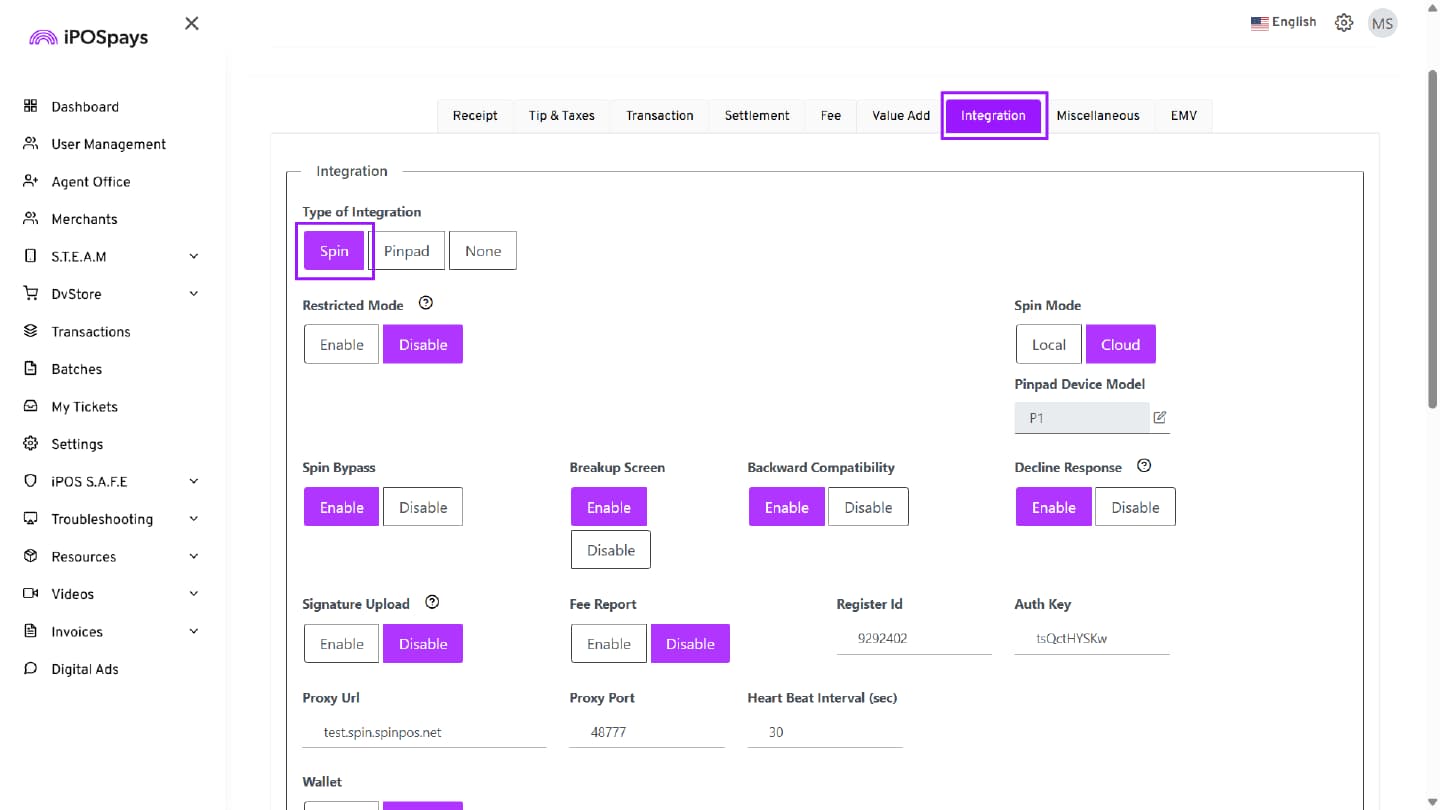
Task: Disable Spin Bypass
Action: [x=423, y=508]
